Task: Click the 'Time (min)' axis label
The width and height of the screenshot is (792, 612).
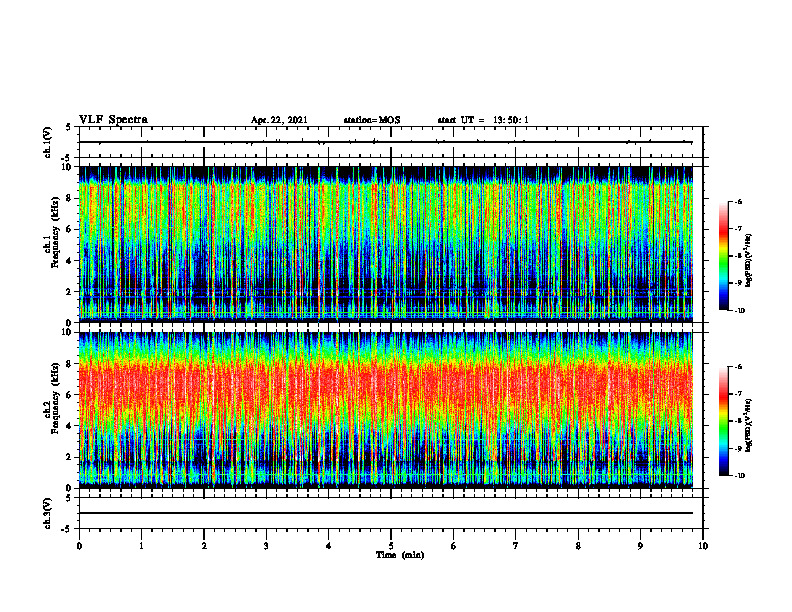Action: click(x=400, y=555)
